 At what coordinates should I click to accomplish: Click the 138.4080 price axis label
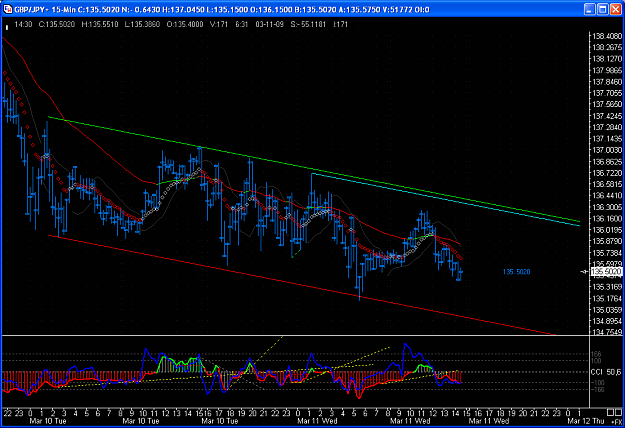pyautogui.click(x=607, y=36)
